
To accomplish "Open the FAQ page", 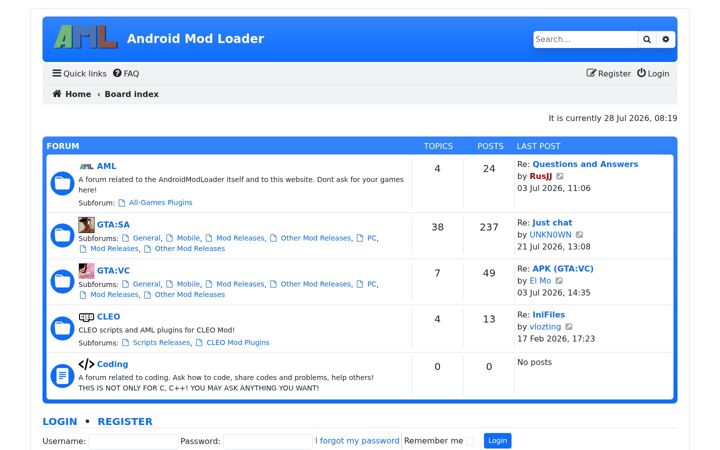I will (x=126, y=73).
